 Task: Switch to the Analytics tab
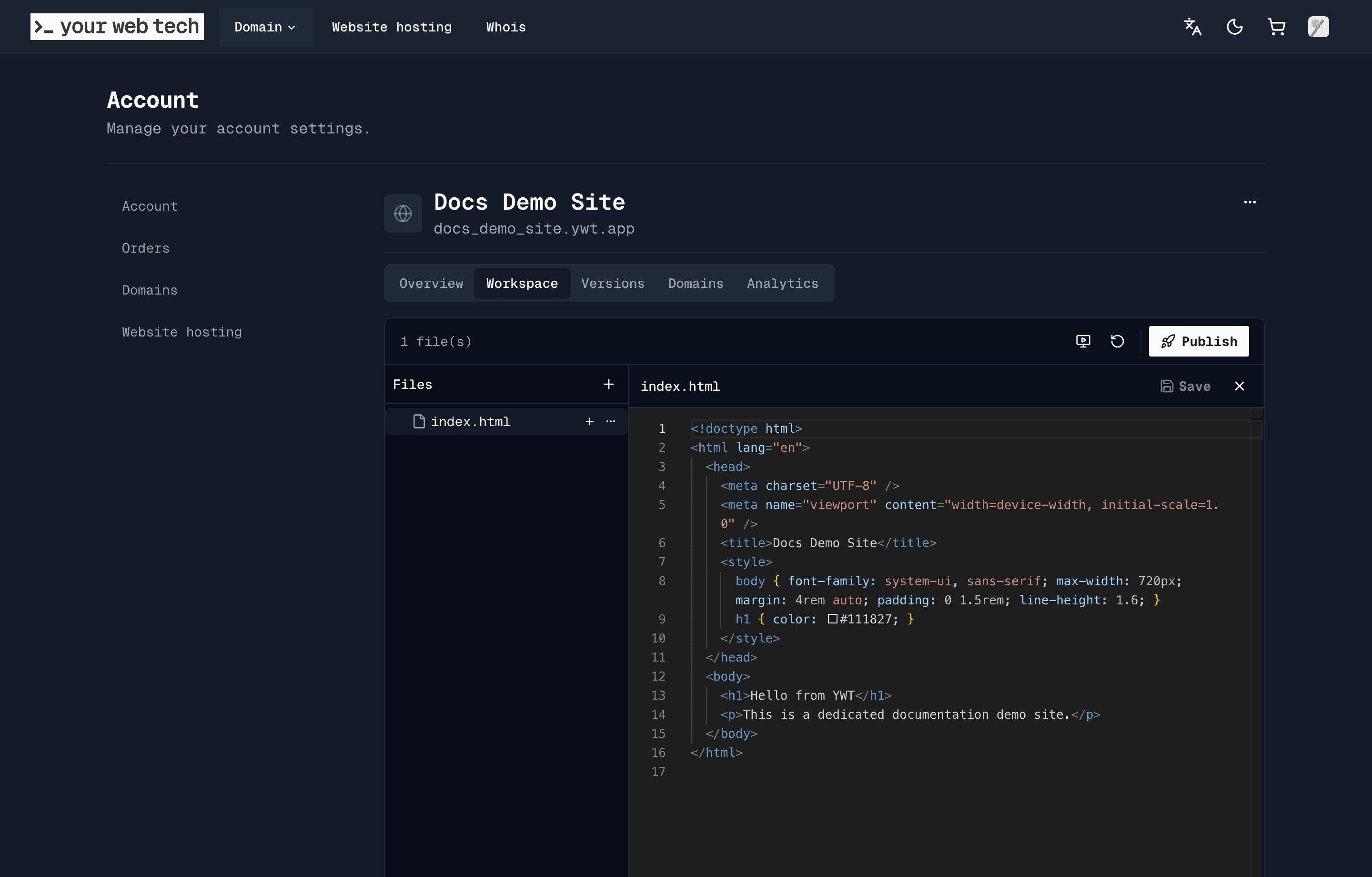pyautogui.click(x=783, y=284)
